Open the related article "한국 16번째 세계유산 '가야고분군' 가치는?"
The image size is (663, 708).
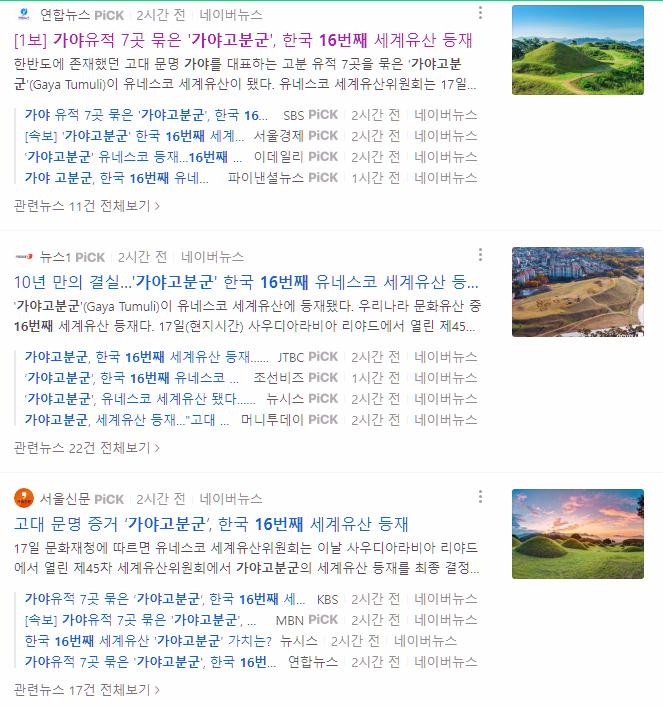(x=149, y=641)
